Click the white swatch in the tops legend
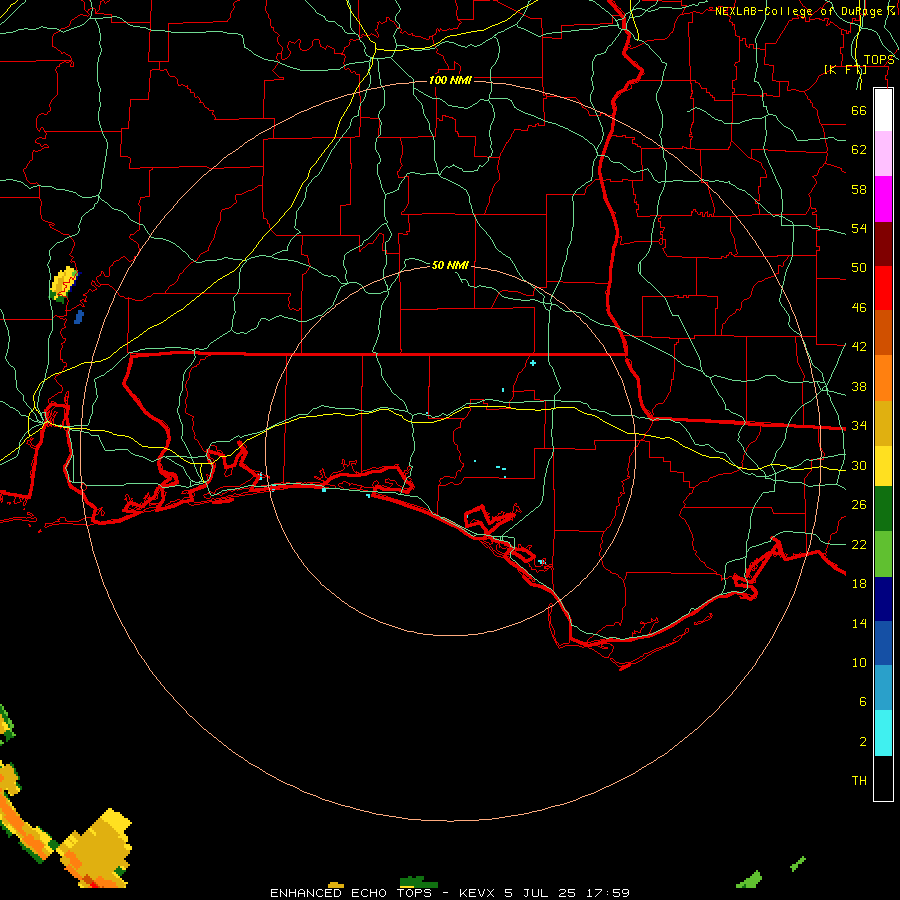The width and height of the screenshot is (900, 900). (883, 110)
